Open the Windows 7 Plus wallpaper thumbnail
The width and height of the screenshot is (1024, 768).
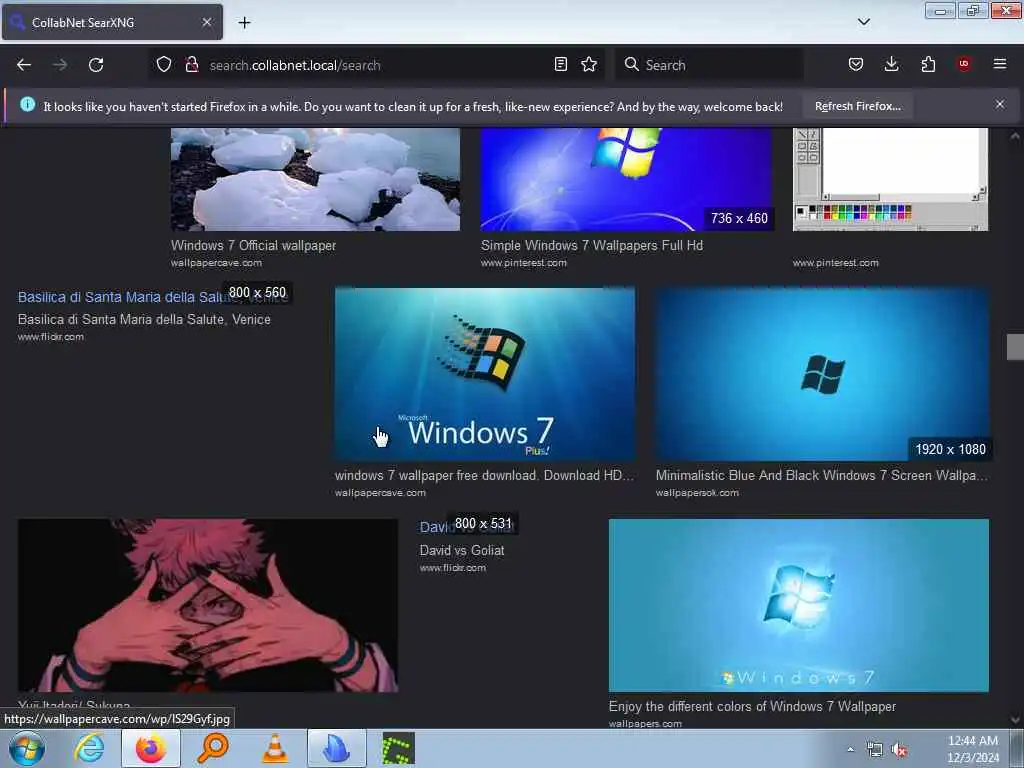485,374
